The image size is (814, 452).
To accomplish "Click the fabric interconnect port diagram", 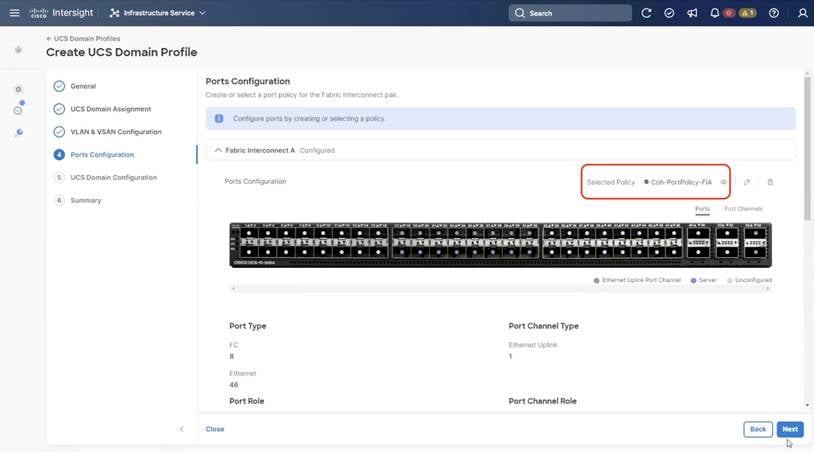I will tap(500, 245).
